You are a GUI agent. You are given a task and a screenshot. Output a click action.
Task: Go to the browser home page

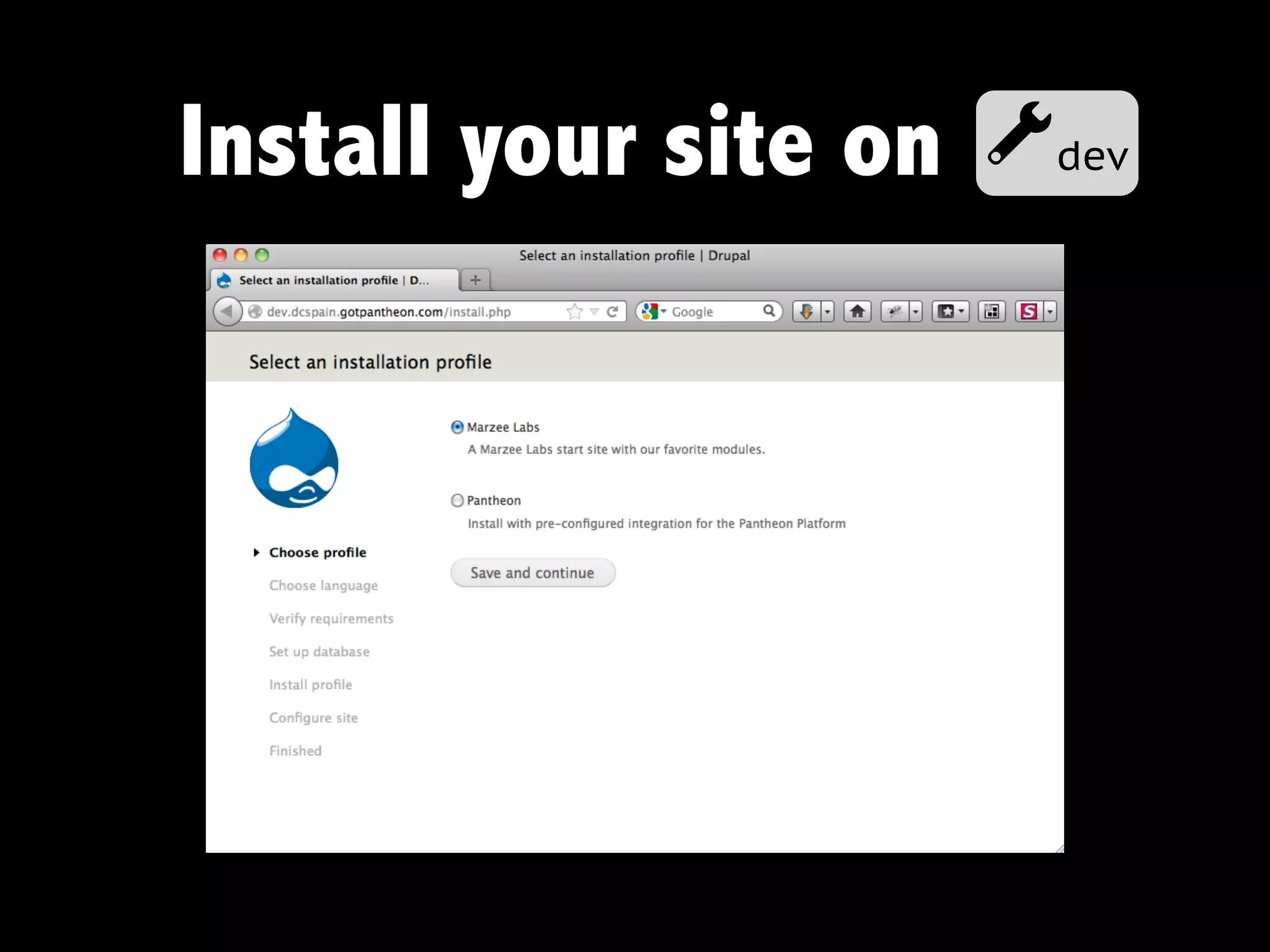[858, 311]
